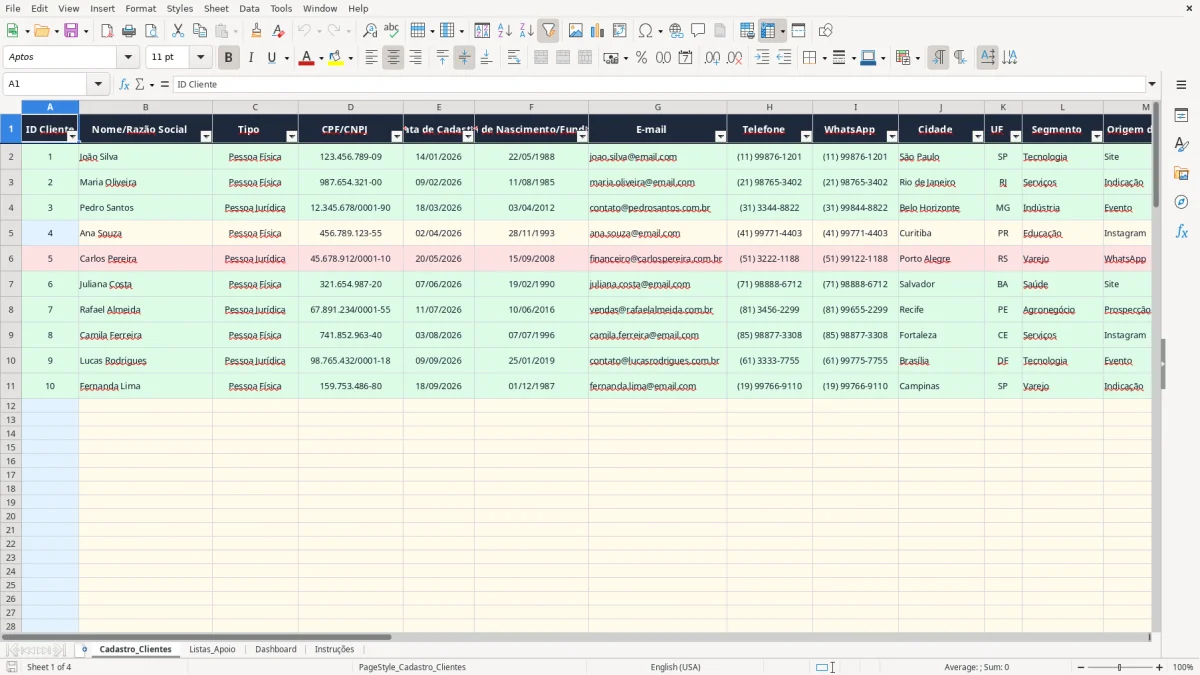Viewport: 1200px width, 675px height.
Task: Toggle Center Vertically alignment
Action: pyautogui.click(x=464, y=58)
